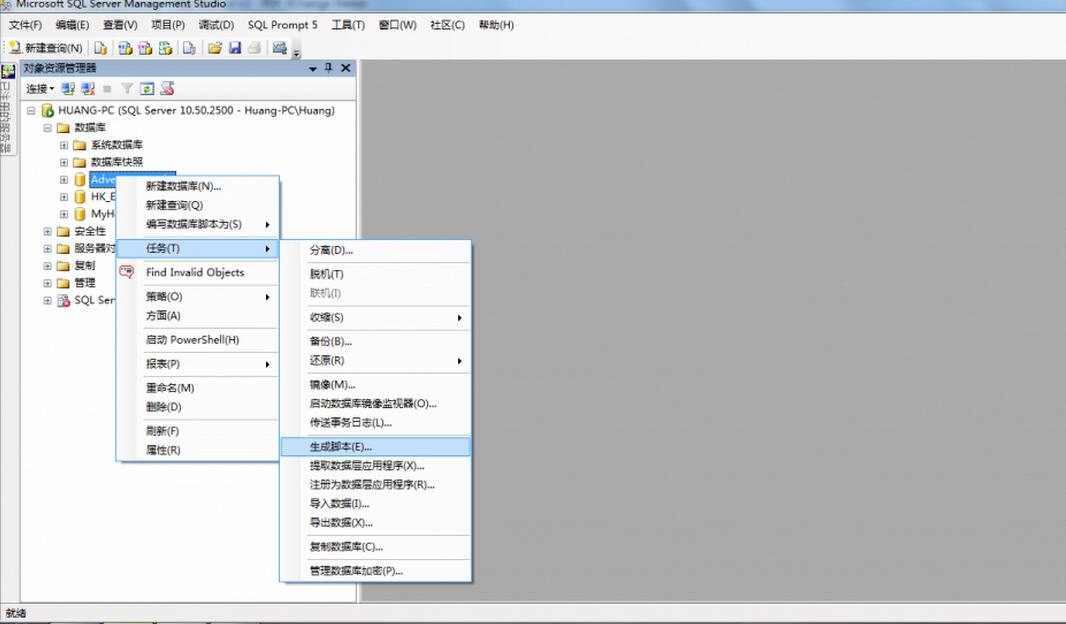Image resolution: width=1066 pixels, height=624 pixels.
Task: Select the 管理 folder in the tree
Action: tap(85, 283)
